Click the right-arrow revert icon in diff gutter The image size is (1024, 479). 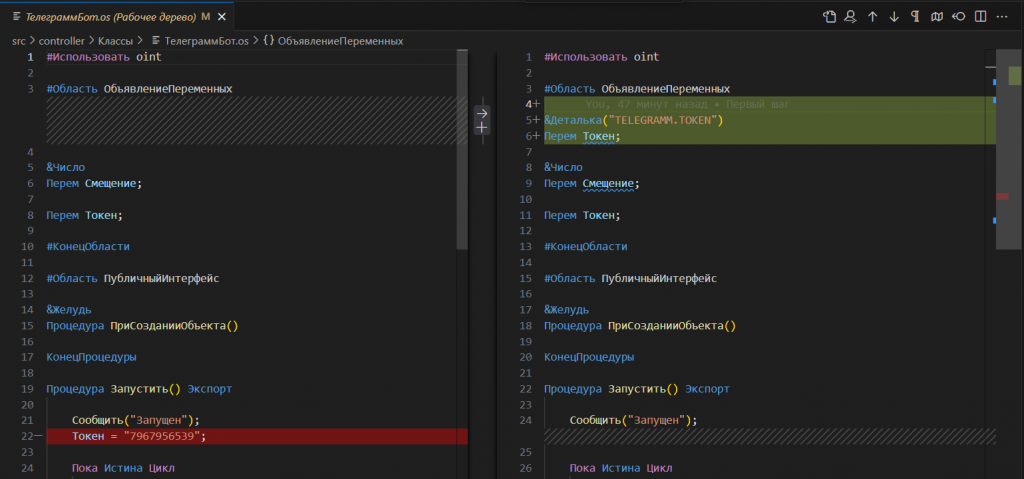(482, 113)
